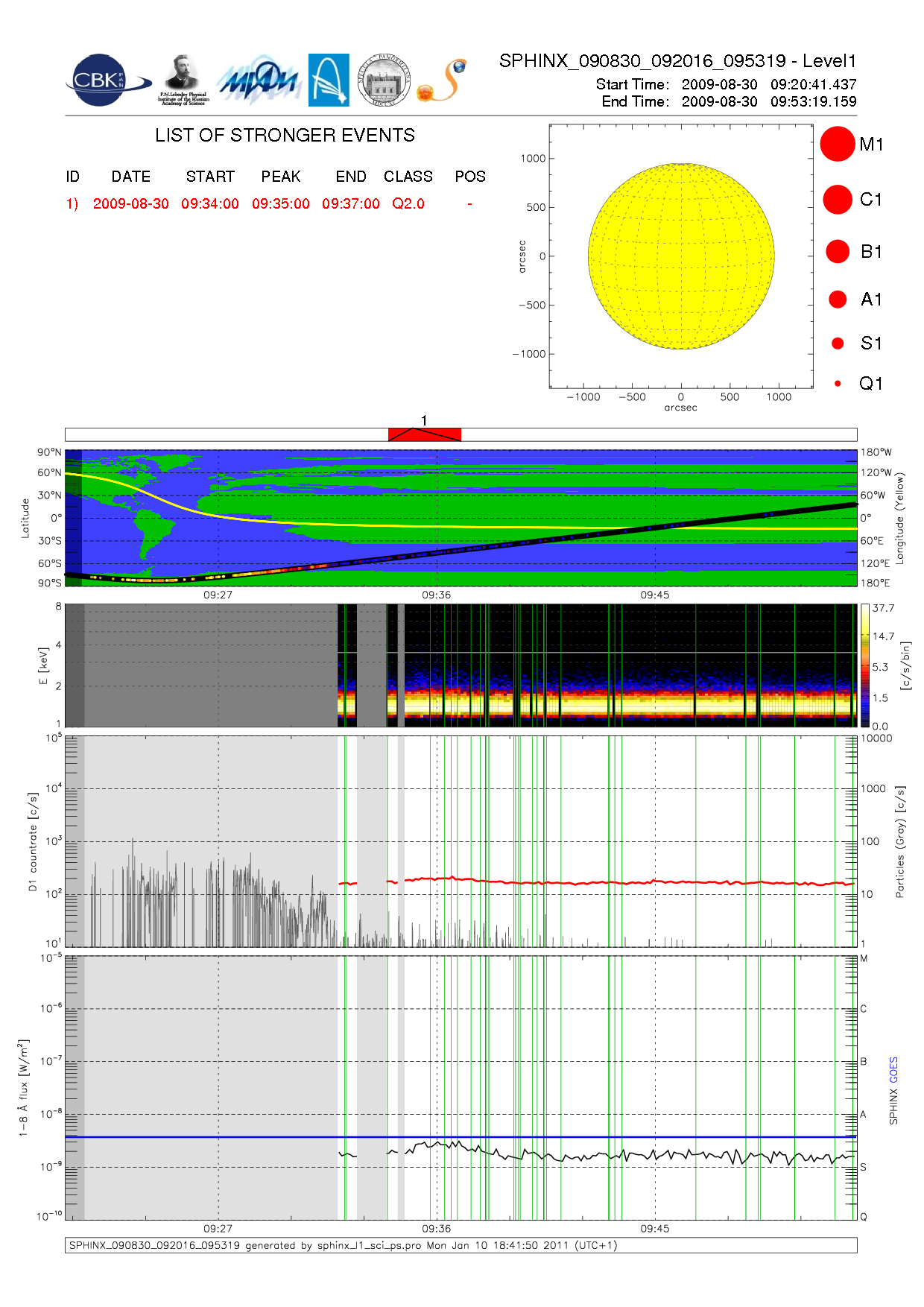Viewport: 924px width, 1307px height.
Task: Click the red B1 legend circle
Action: 837,252
